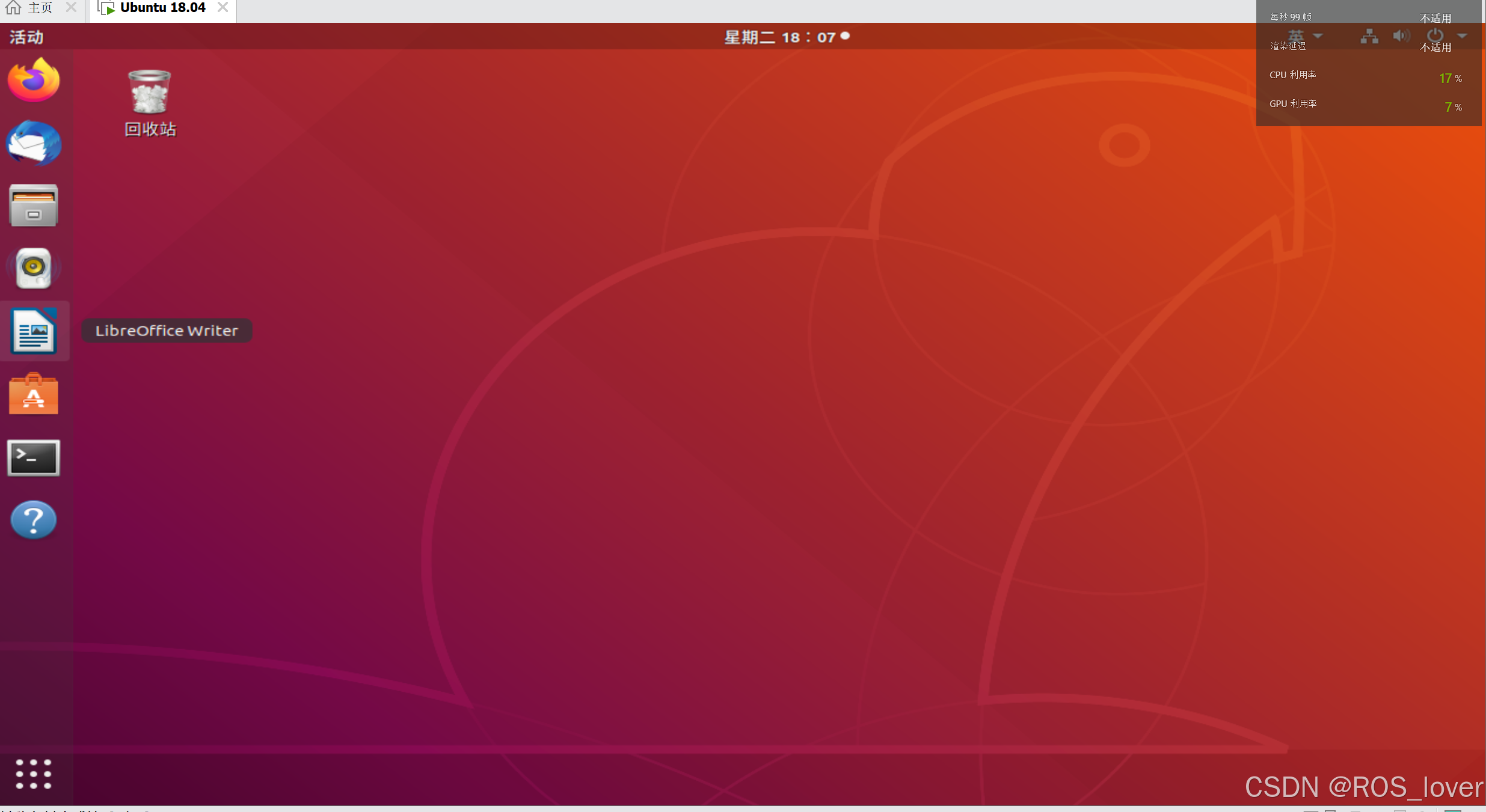Click the GPU 利用率 value 7%
Image resolution: width=1486 pixels, height=812 pixels.
(x=1453, y=107)
